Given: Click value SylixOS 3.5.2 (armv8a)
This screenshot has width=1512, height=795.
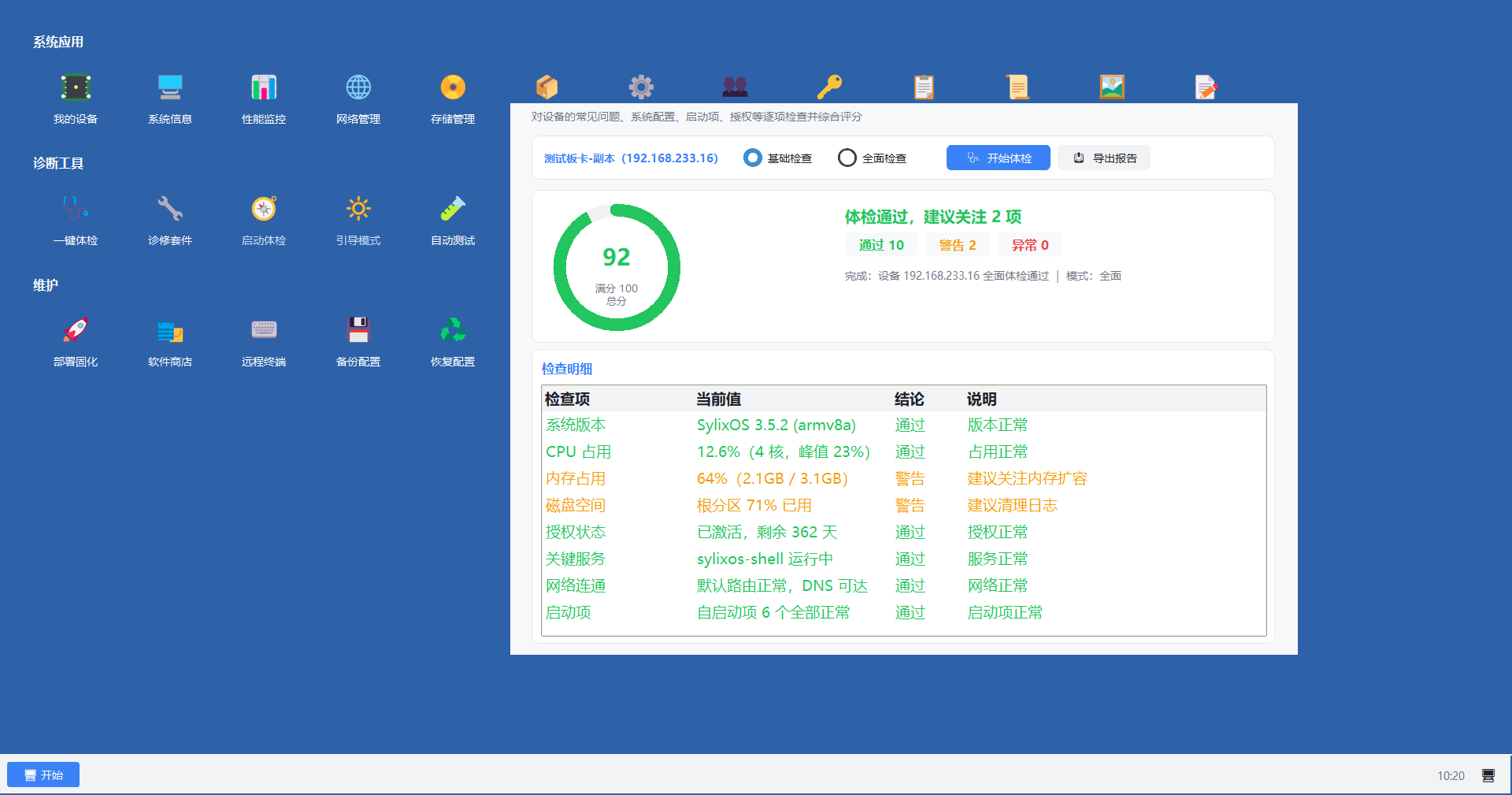Looking at the screenshot, I should [776, 425].
